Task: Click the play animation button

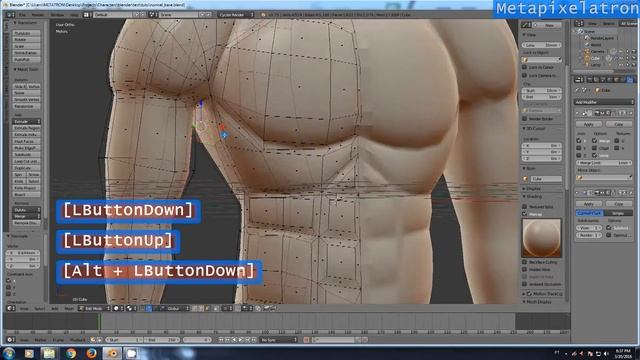Action: pos(241,340)
